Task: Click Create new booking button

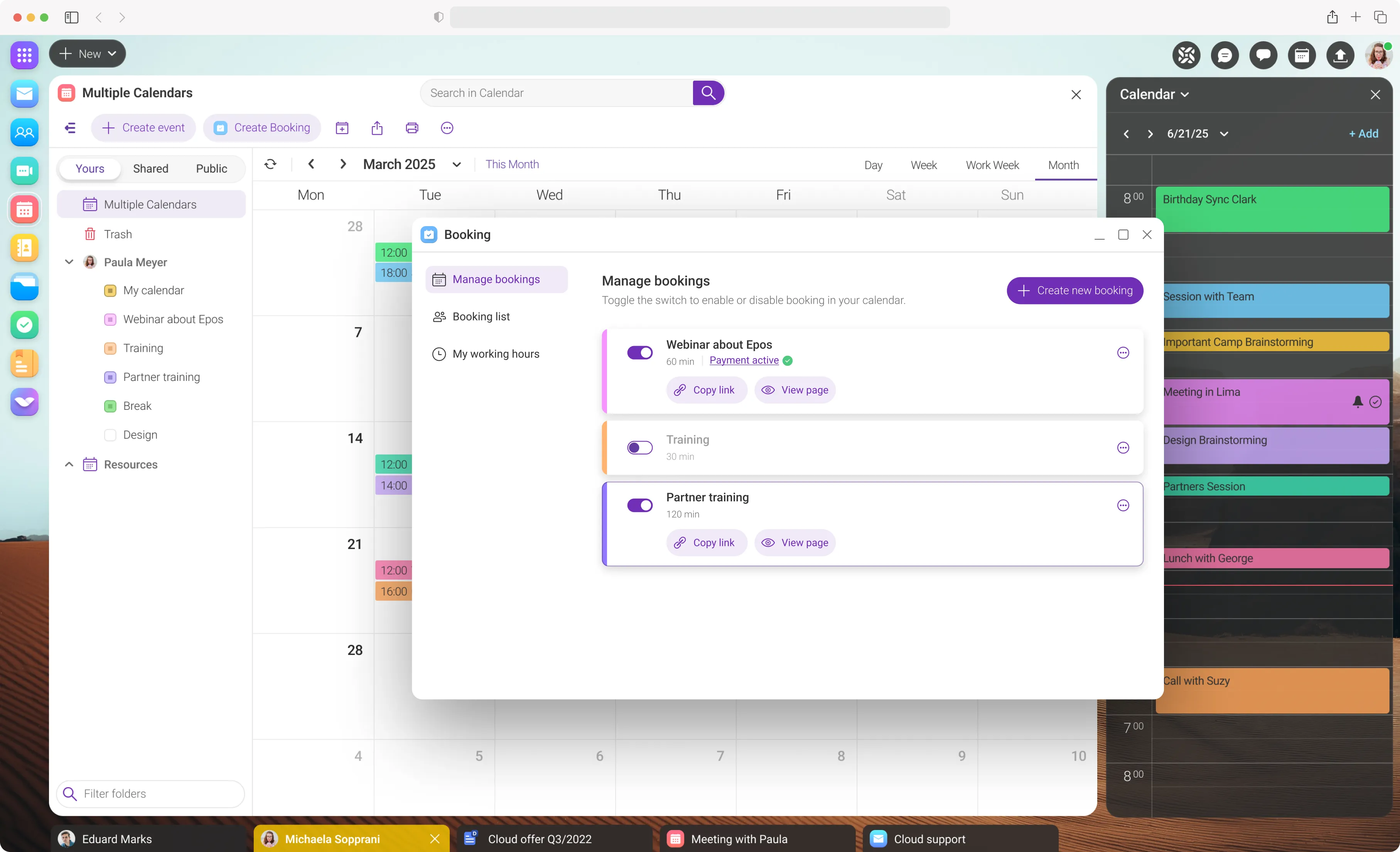Action: 1074,291
